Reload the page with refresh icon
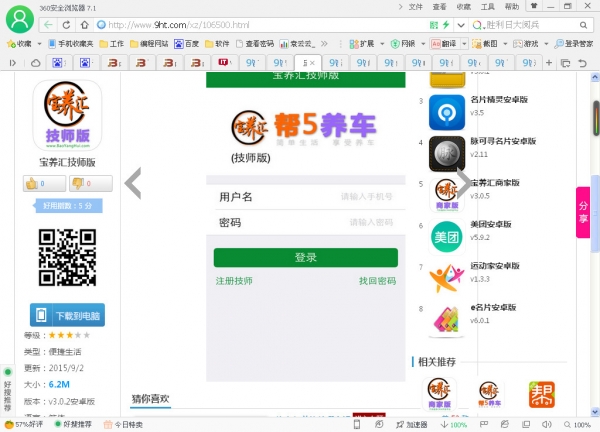Viewport: 600px width, 432px height. (x=66, y=25)
